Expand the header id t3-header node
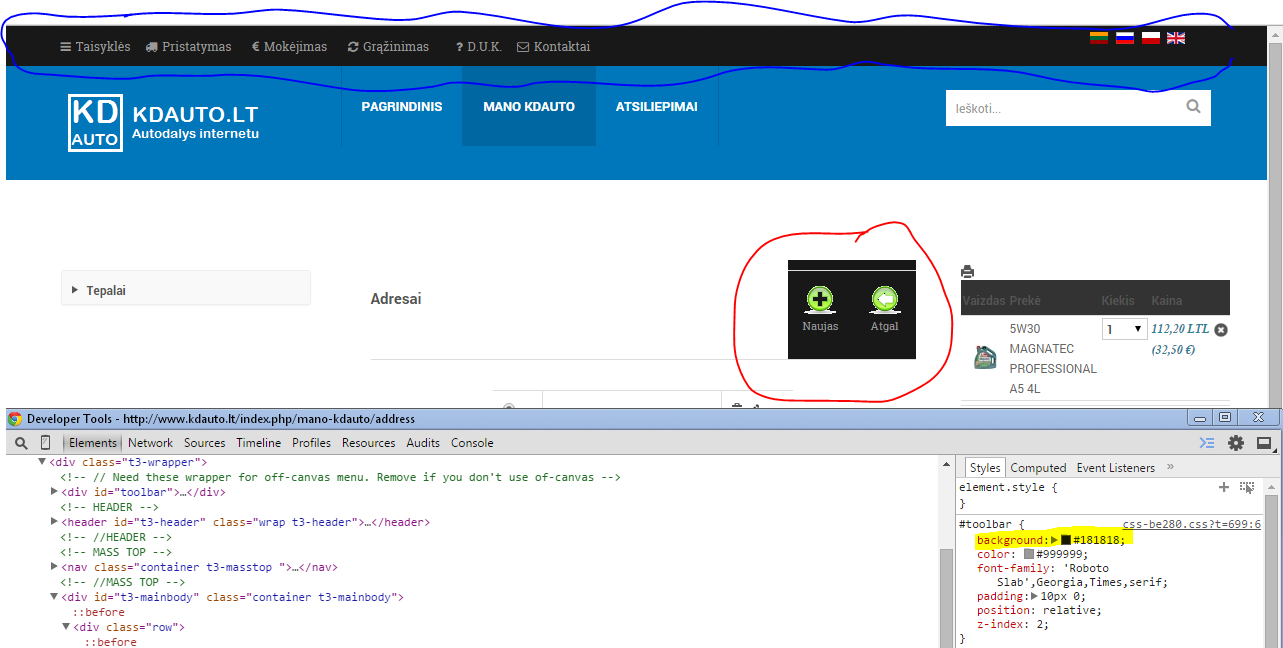The image size is (1283, 648). (x=55, y=522)
